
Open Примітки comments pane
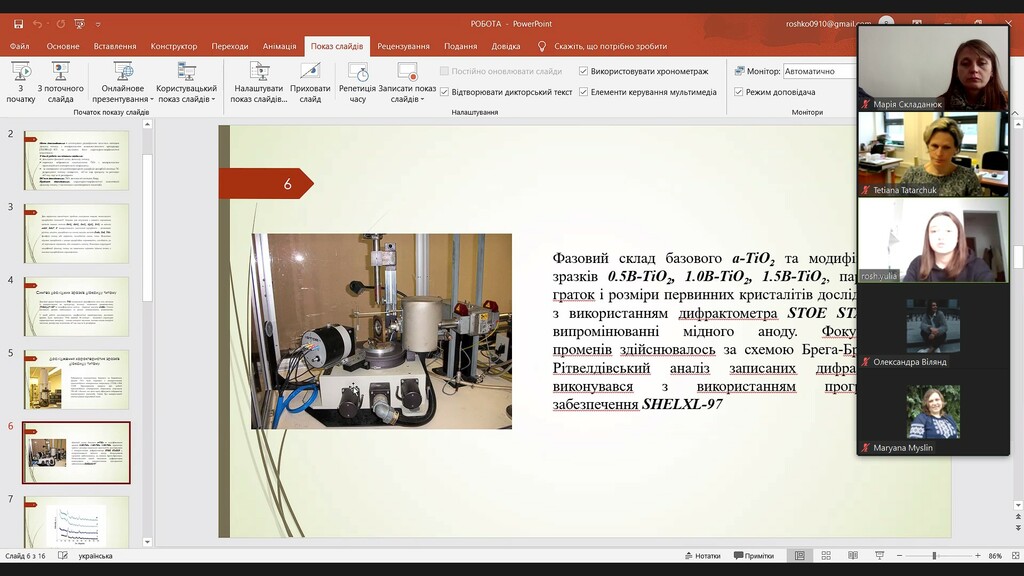754,556
